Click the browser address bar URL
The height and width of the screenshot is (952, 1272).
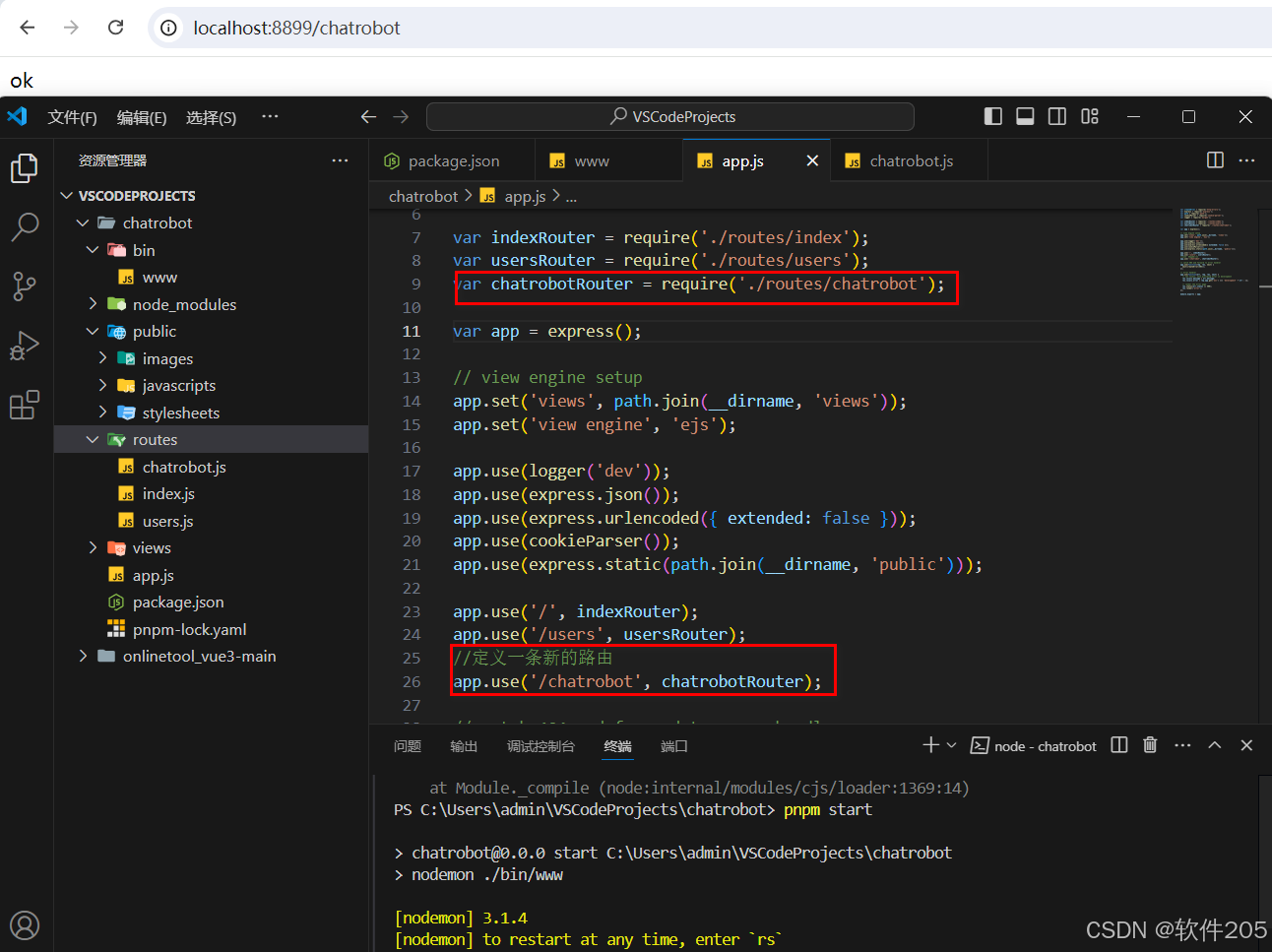point(296,28)
